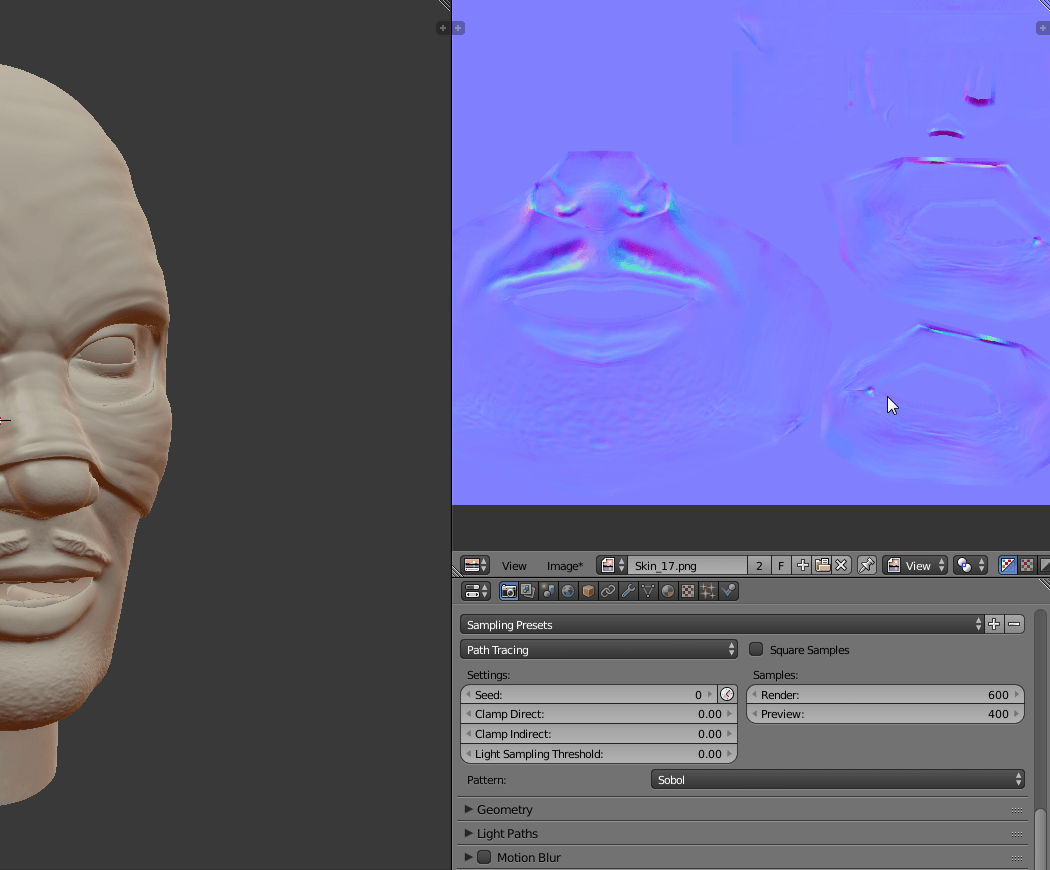
Task: Click the pin image icon
Action: 867,566
